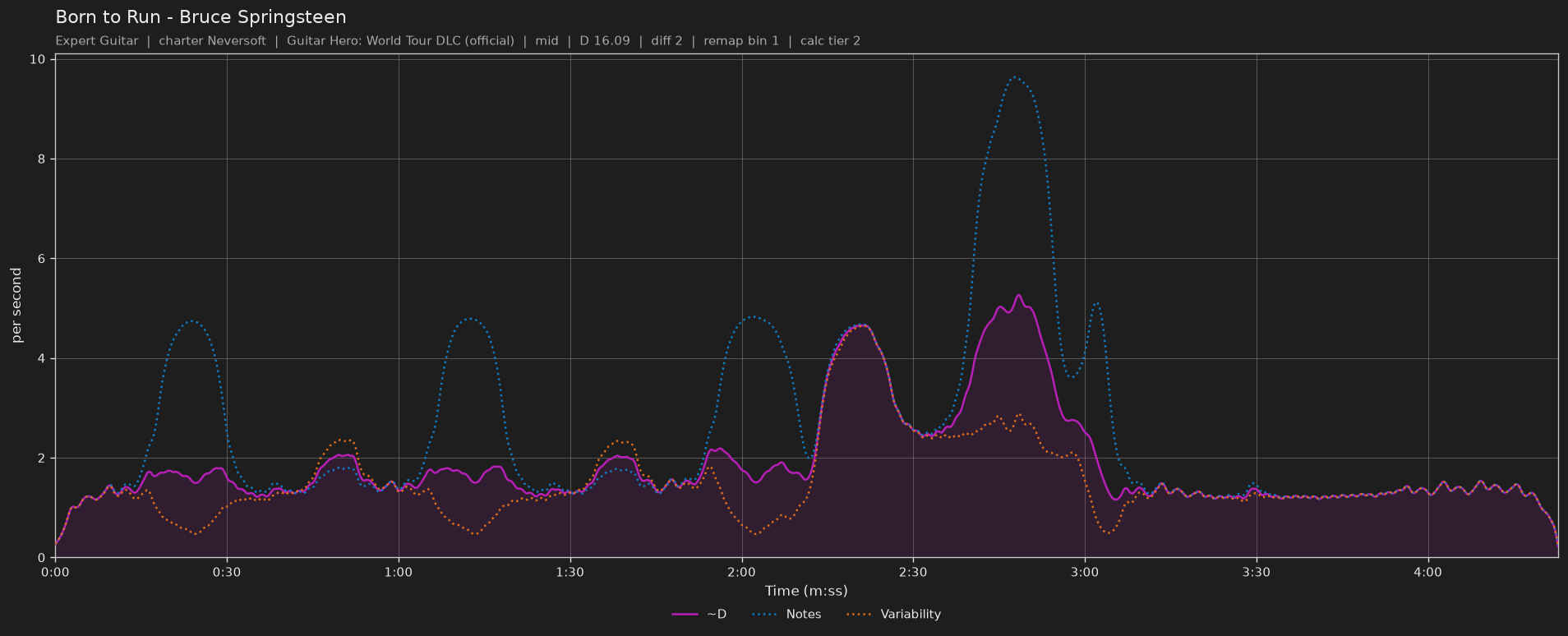Click 'Guitar Hero: World Tour DLC (official)' text
This screenshot has width=1568, height=636.
400,41
